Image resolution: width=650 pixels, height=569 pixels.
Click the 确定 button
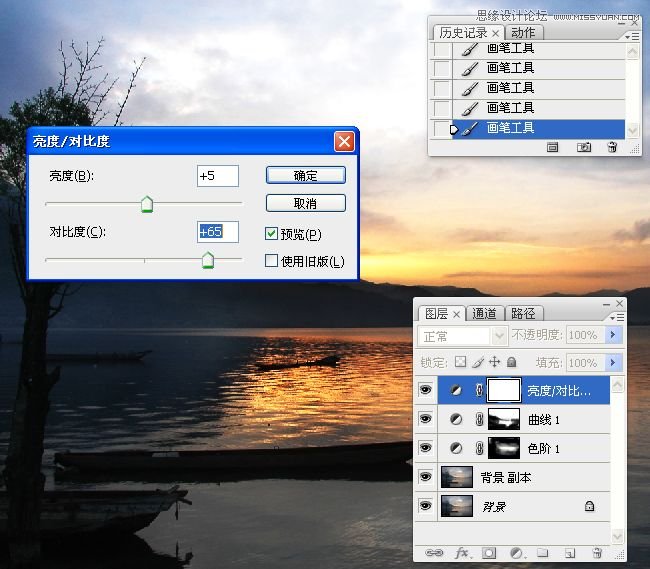(306, 175)
